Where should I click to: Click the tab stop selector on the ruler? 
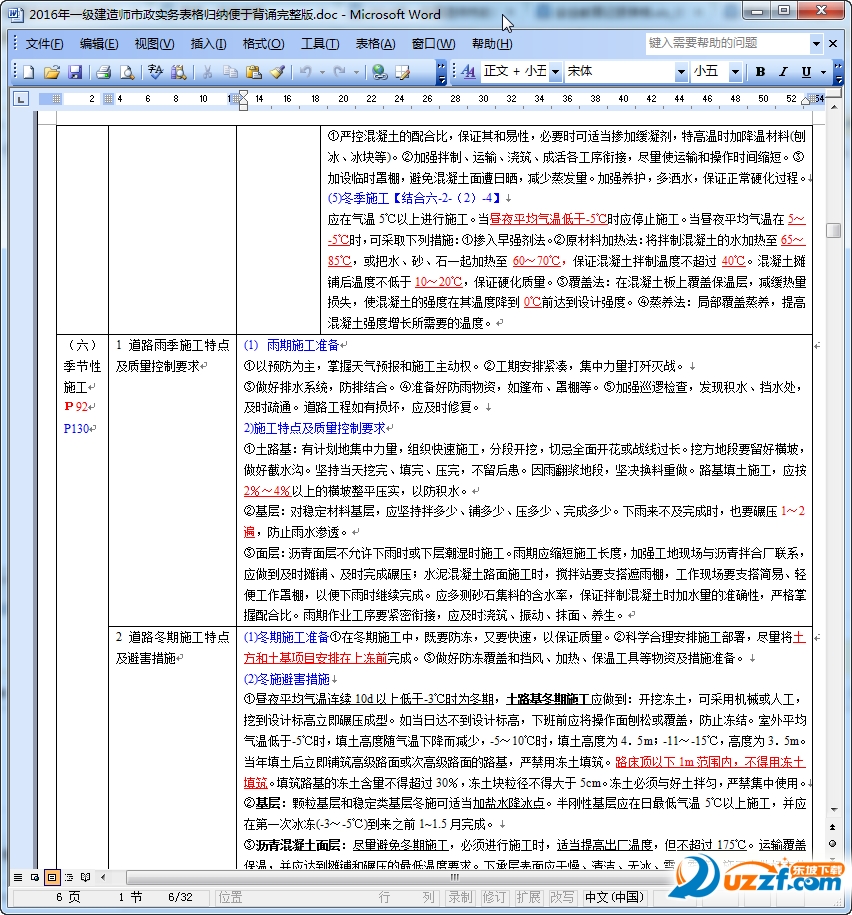coord(21,99)
